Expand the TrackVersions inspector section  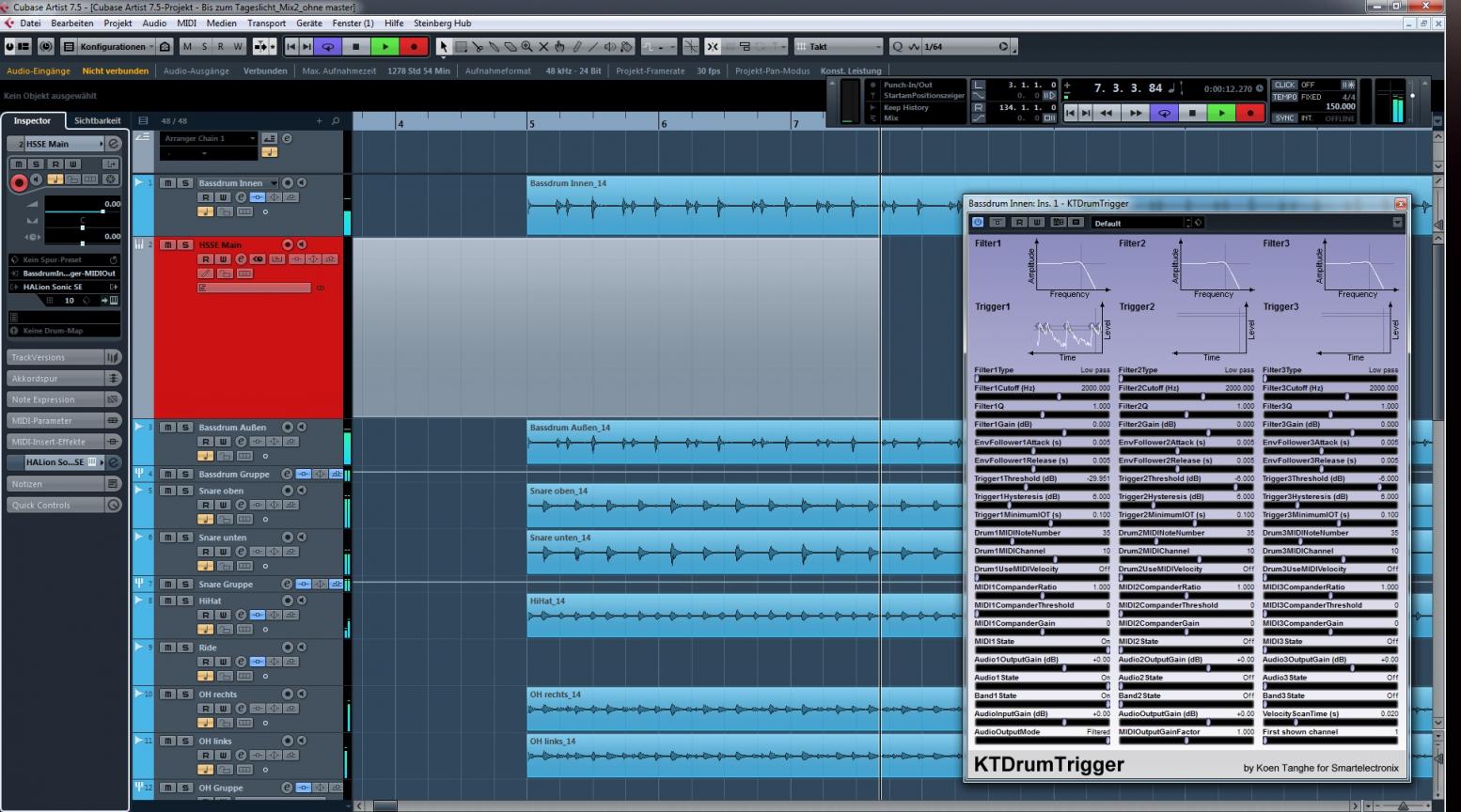(x=64, y=357)
